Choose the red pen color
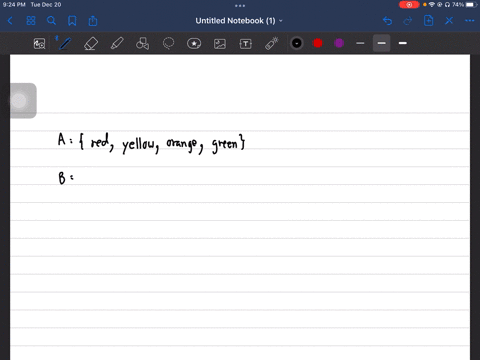 click(318, 43)
